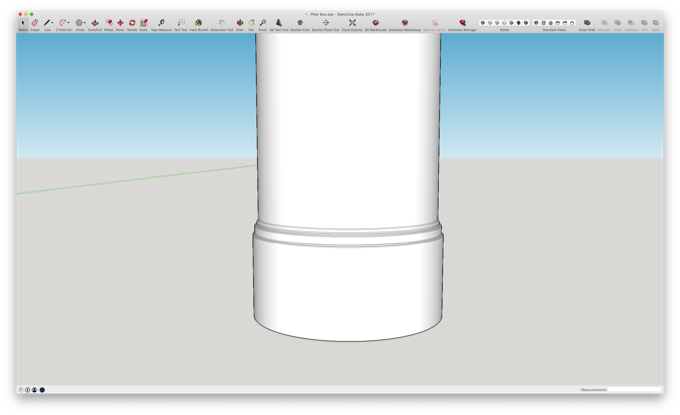Choose the Pan hand tool

coord(251,23)
